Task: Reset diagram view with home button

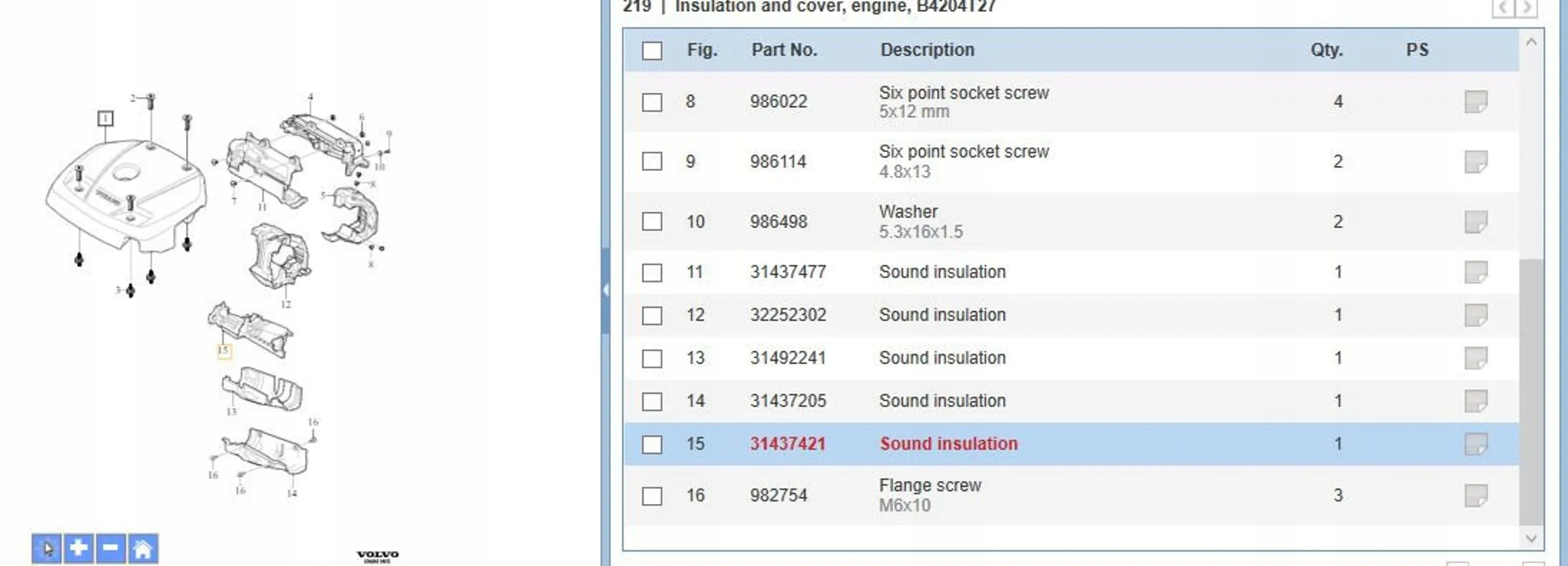Action: pyautogui.click(x=143, y=549)
